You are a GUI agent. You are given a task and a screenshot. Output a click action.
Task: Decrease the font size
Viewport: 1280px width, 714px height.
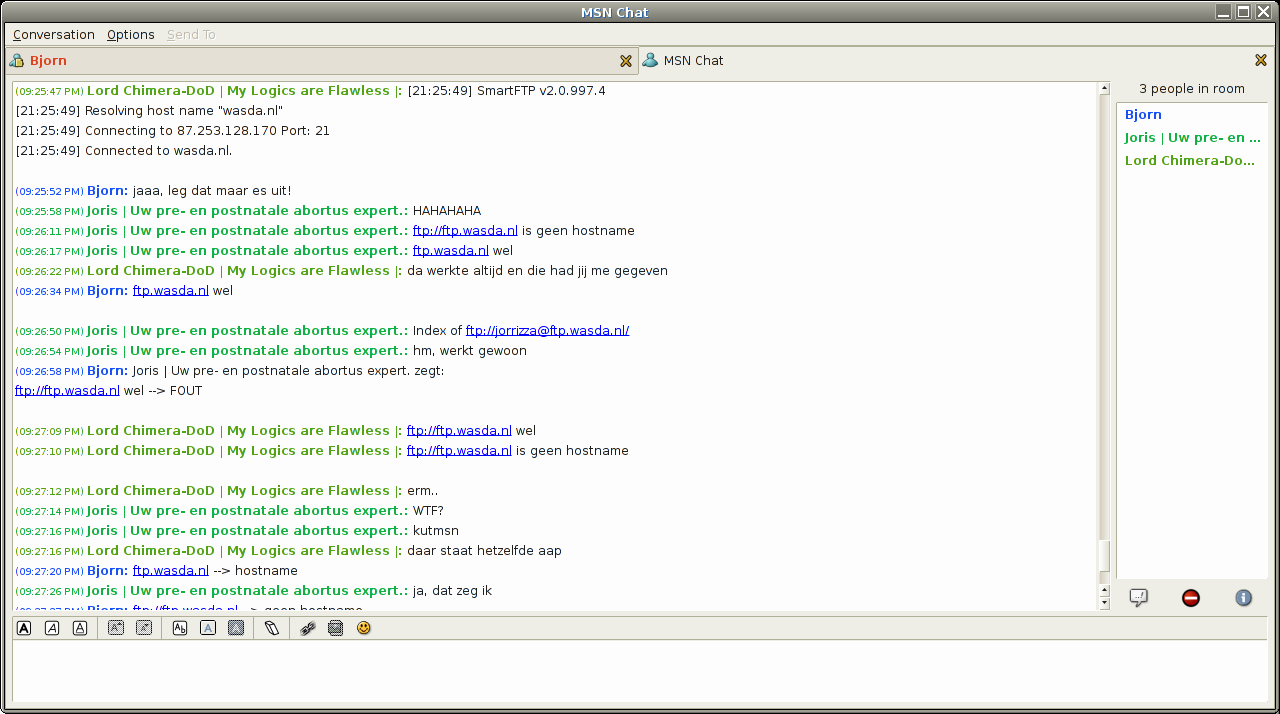pyautogui.click(x=144, y=628)
